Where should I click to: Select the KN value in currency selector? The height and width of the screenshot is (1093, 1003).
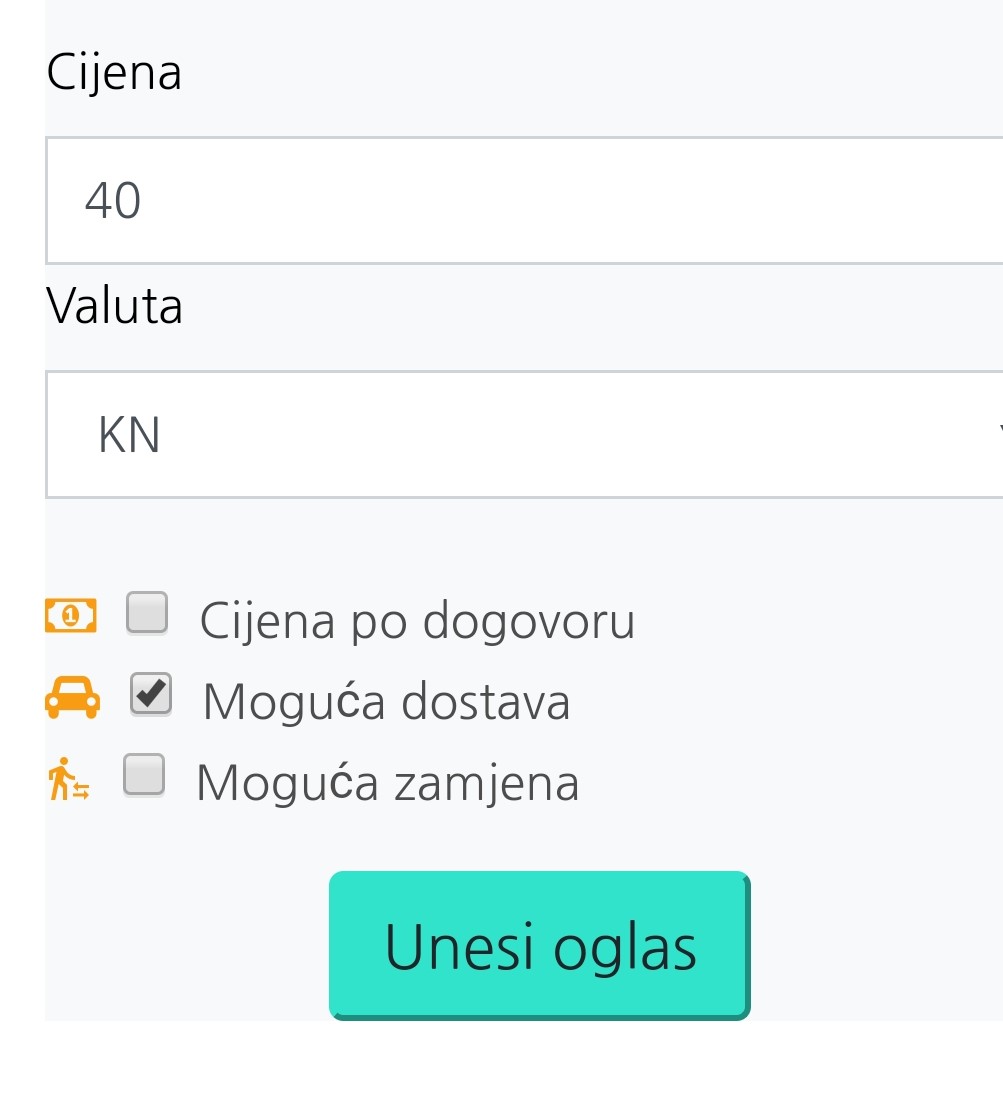point(130,436)
